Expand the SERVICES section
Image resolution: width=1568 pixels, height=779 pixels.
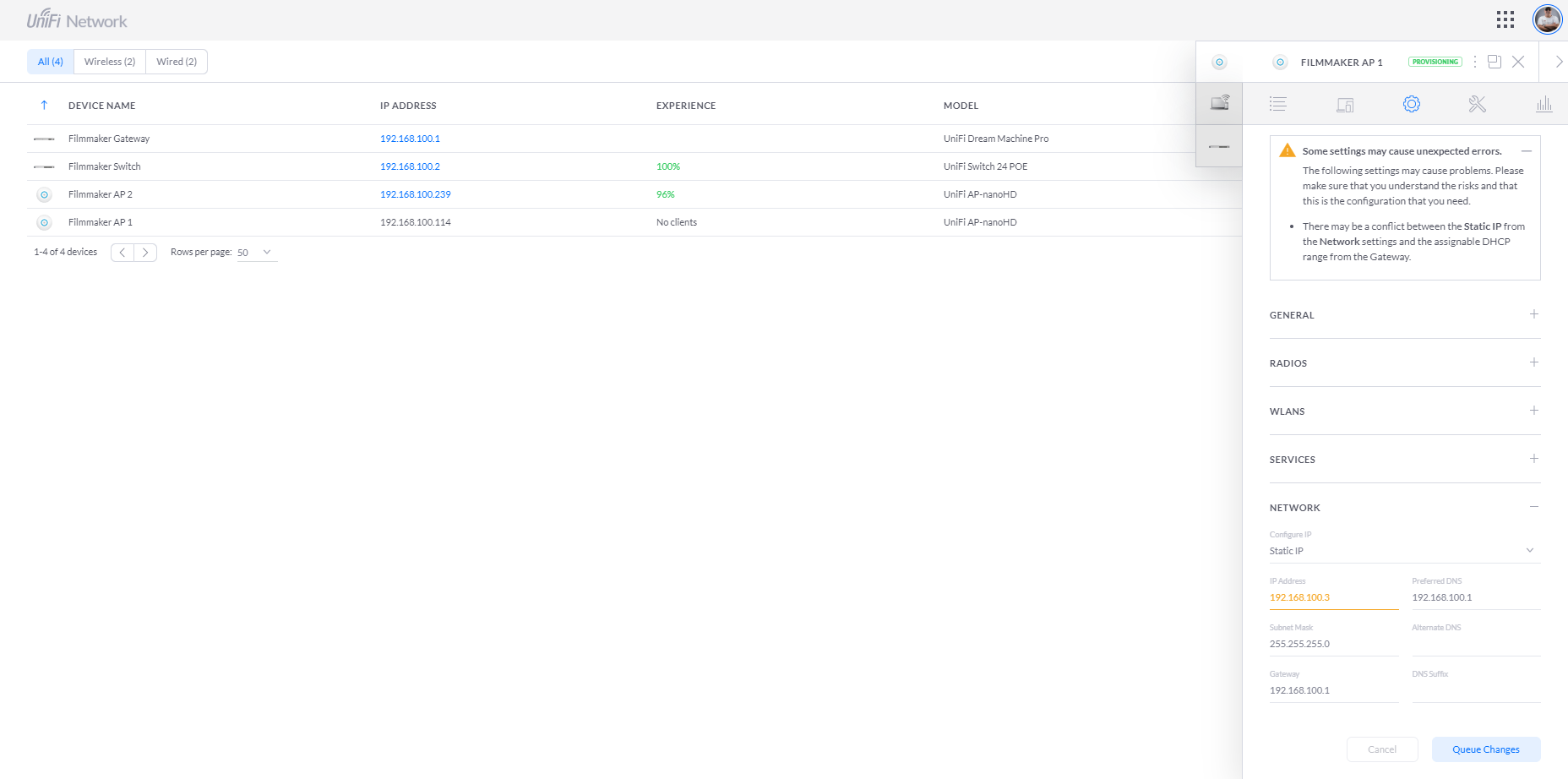tap(1534, 459)
